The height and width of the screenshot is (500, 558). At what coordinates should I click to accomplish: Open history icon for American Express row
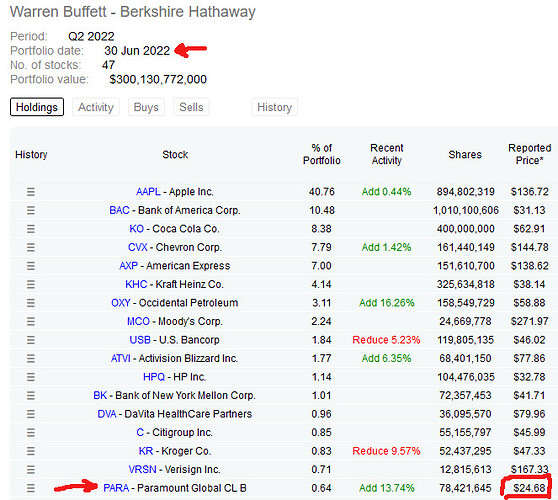pyautogui.click(x=31, y=266)
